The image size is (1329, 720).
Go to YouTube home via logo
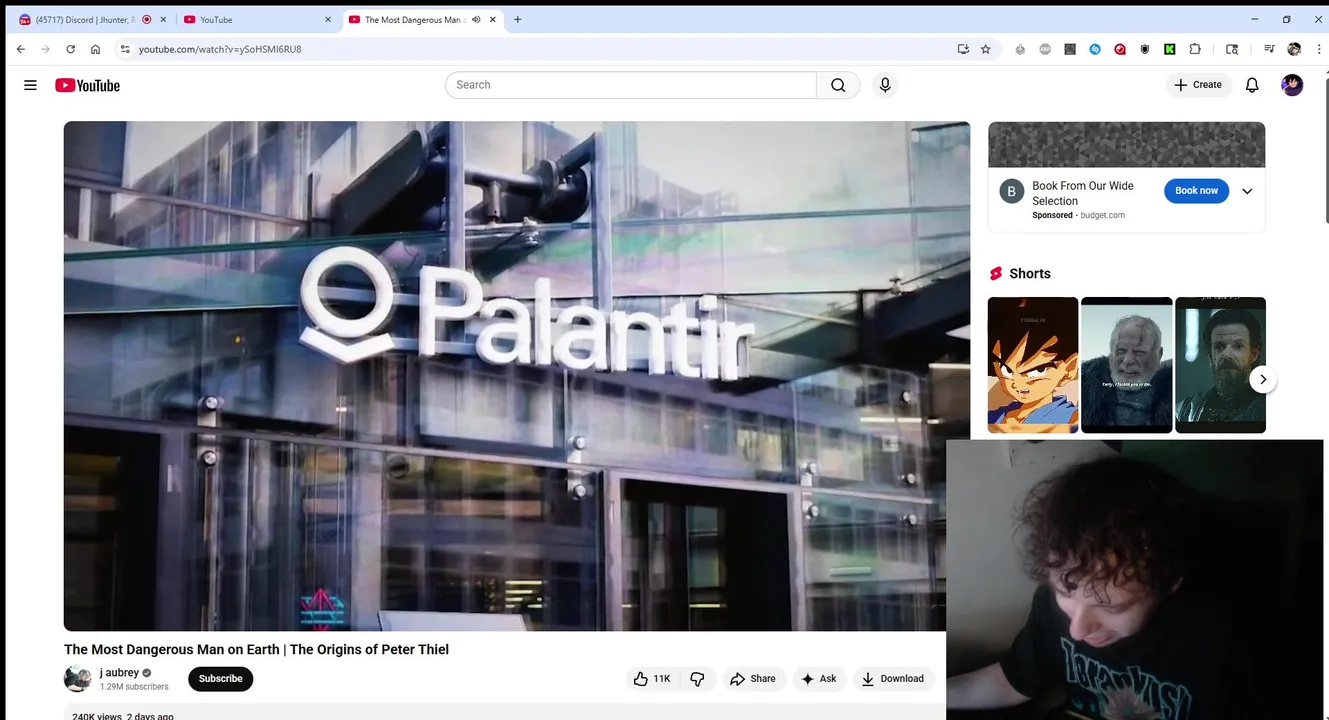(87, 85)
